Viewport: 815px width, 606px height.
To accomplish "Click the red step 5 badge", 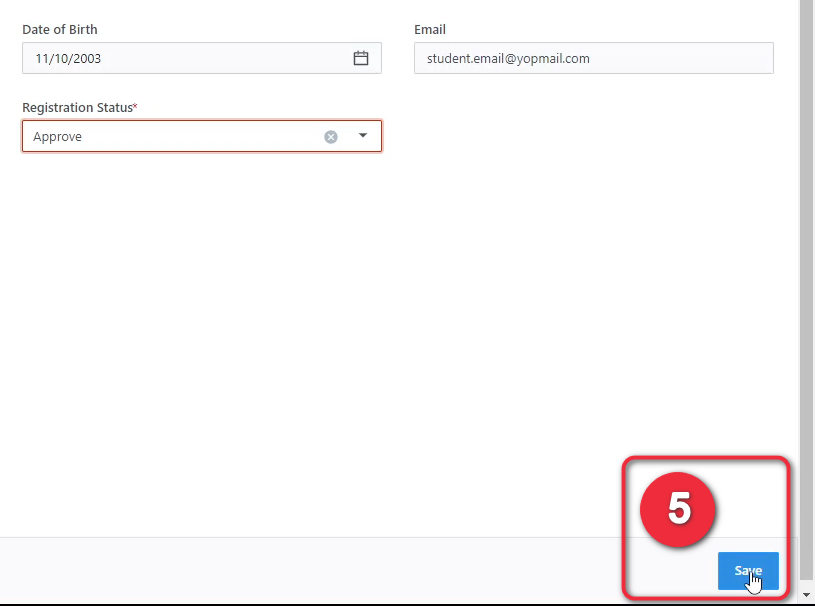I will [x=679, y=508].
